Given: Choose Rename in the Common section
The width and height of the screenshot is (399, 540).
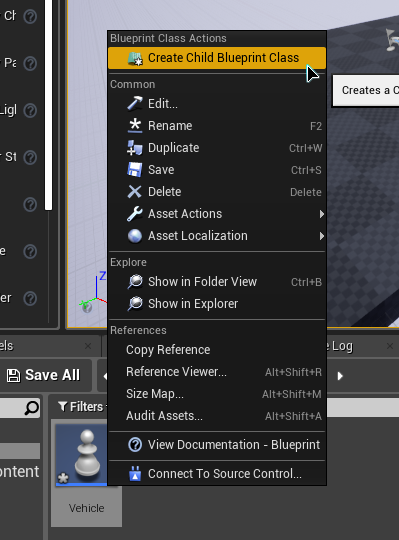Looking at the screenshot, I should (217, 126).
